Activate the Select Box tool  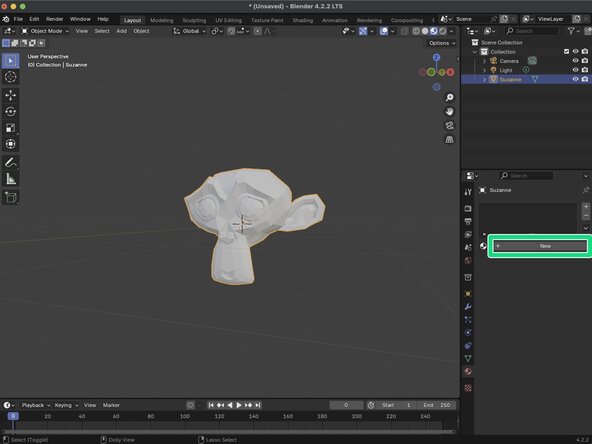click(11, 61)
